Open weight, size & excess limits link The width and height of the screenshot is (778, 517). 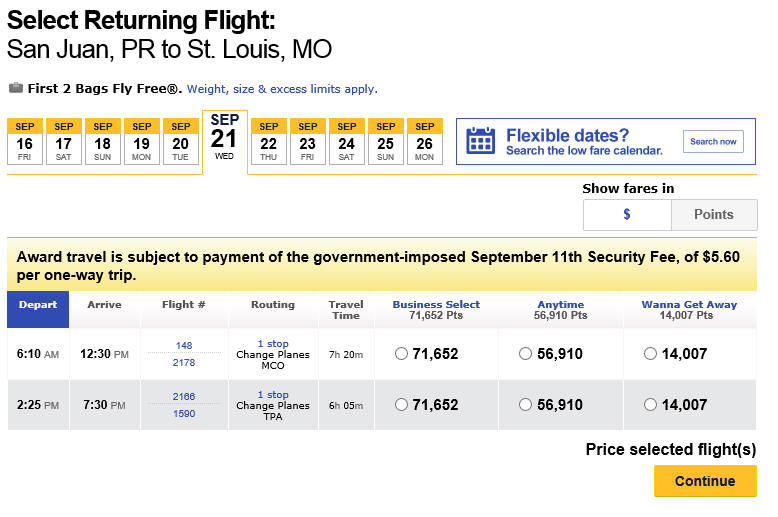point(282,89)
